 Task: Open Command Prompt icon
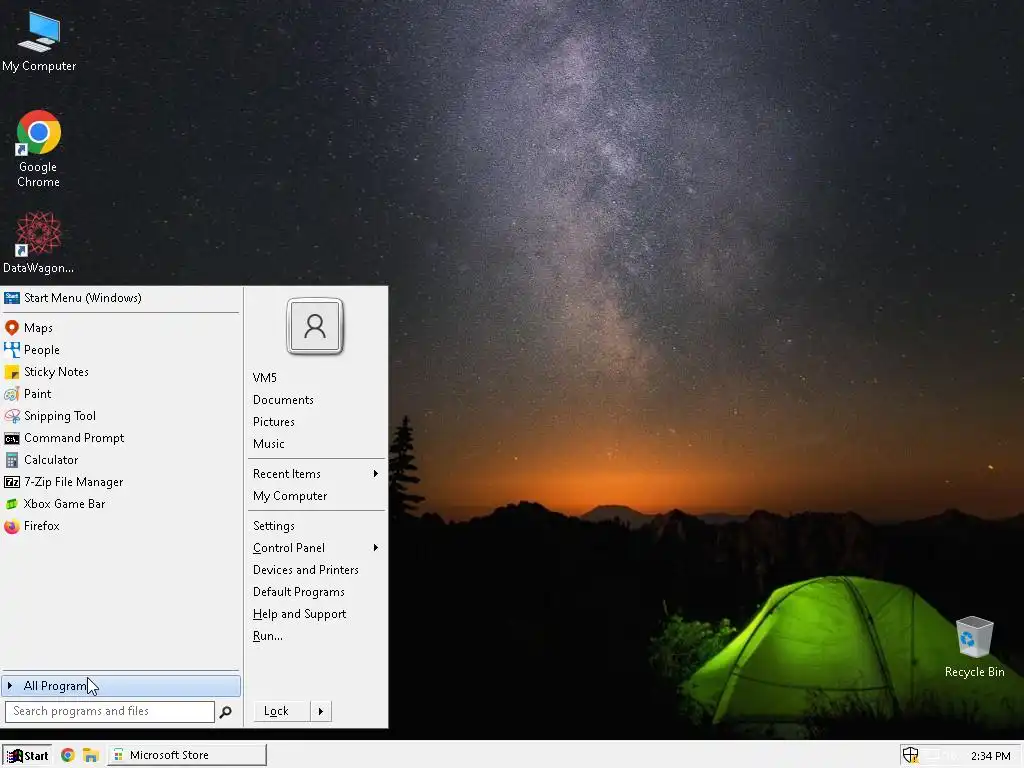coord(12,438)
